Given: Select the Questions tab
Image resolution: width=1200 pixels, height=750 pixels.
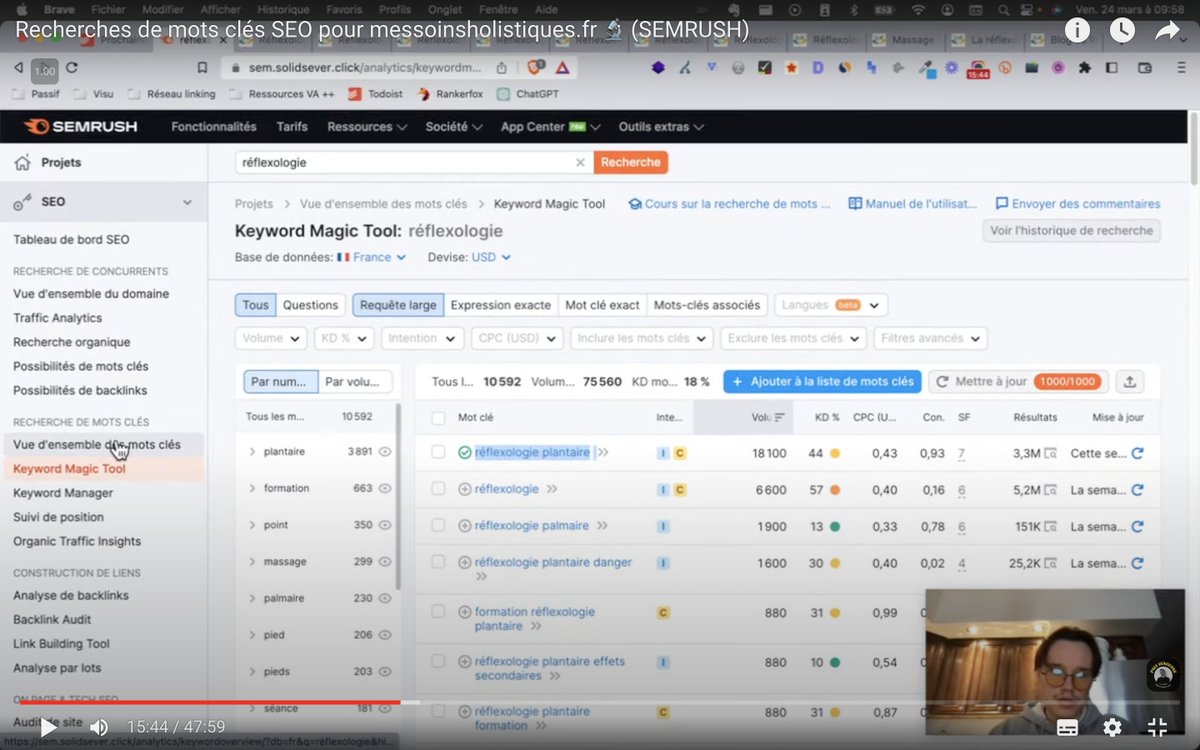Looking at the screenshot, I should pos(310,305).
